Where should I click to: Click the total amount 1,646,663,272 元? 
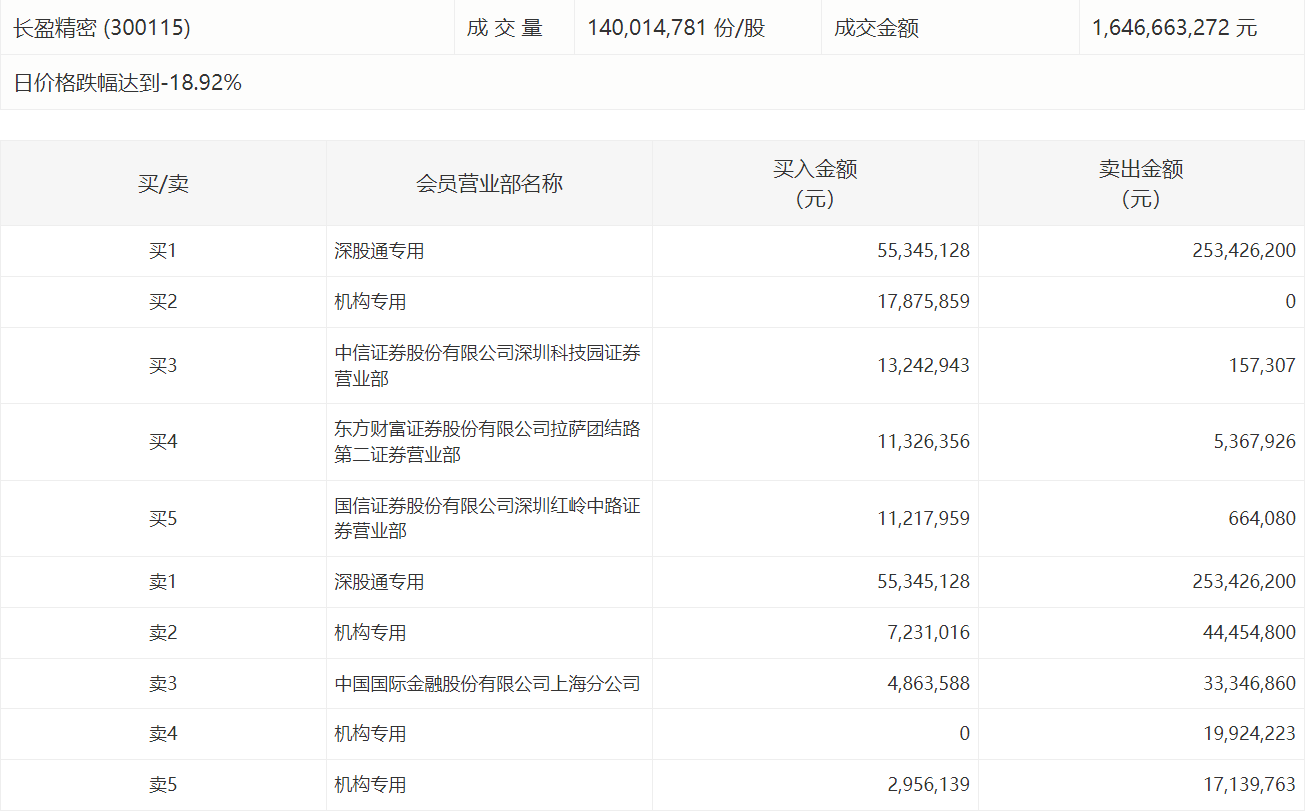(1174, 28)
